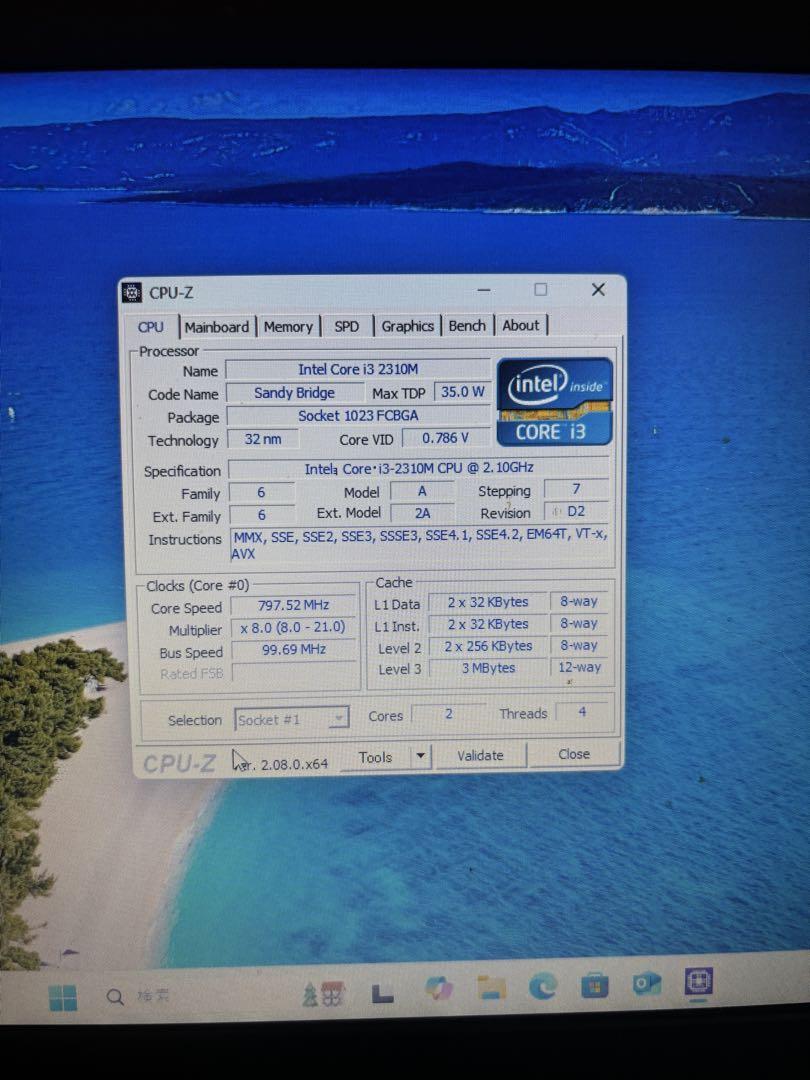Click the CPU-Z title bar app icon
This screenshot has height=1080, width=810.
pos(132,293)
